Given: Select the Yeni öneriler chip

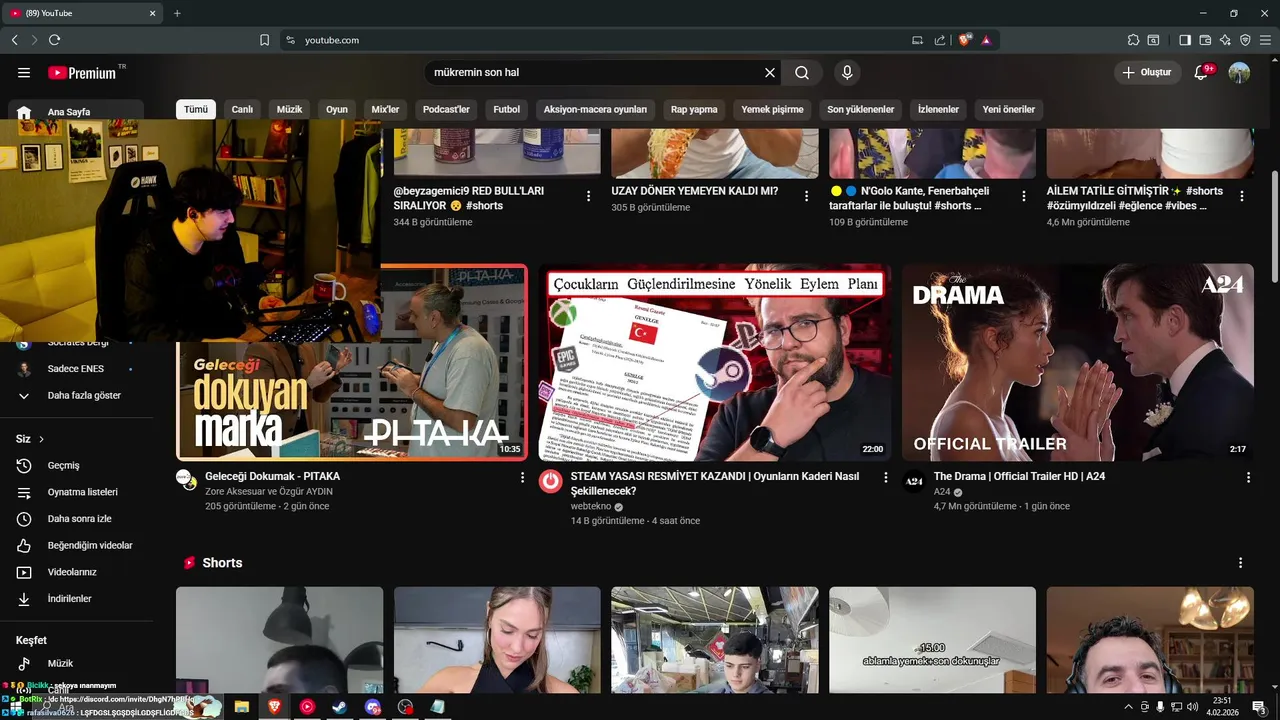Looking at the screenshot, I should tap(1009, 109).
